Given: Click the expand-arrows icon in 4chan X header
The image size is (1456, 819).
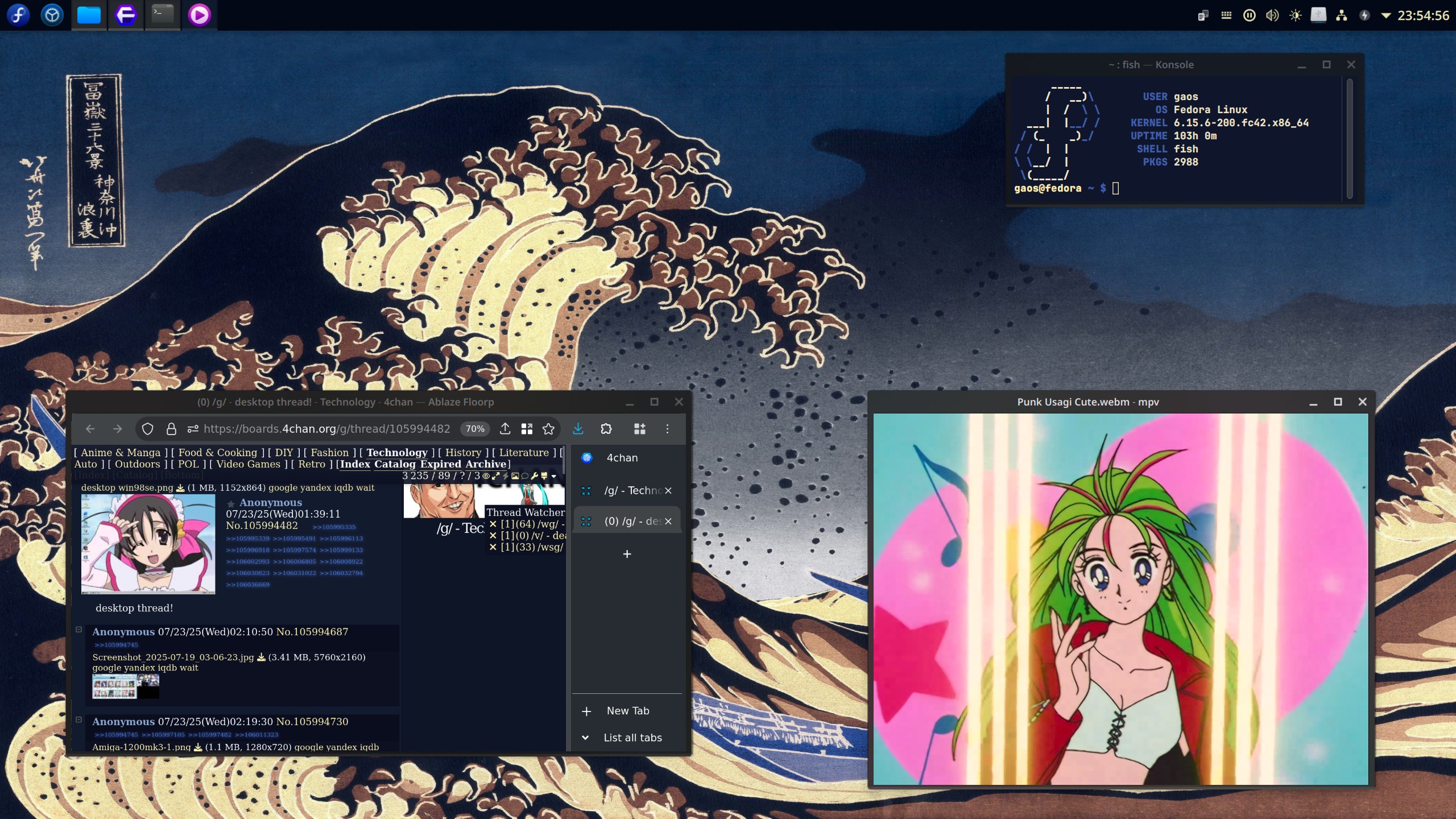Looking at the screenshot, I should coord(495,476).
